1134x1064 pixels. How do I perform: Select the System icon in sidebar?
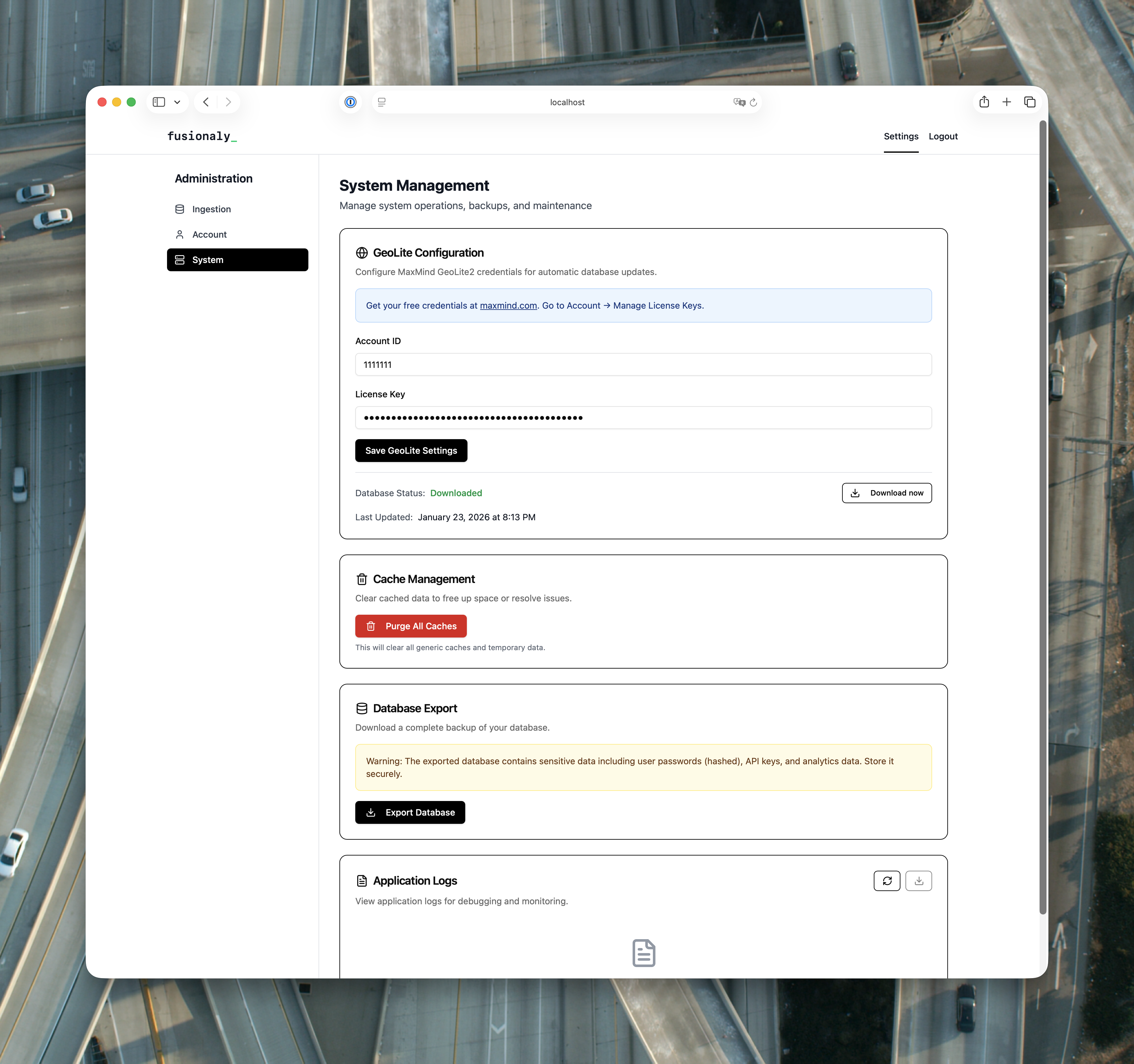[x=180, y=260]
